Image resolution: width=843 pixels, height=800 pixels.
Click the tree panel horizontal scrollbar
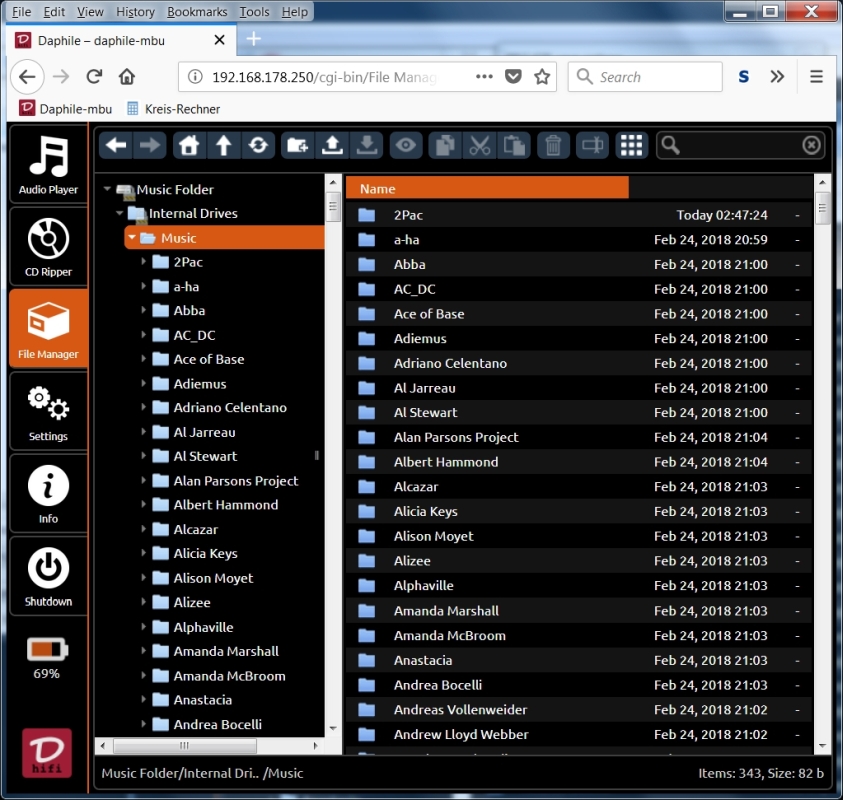click(x=184, y=746)
